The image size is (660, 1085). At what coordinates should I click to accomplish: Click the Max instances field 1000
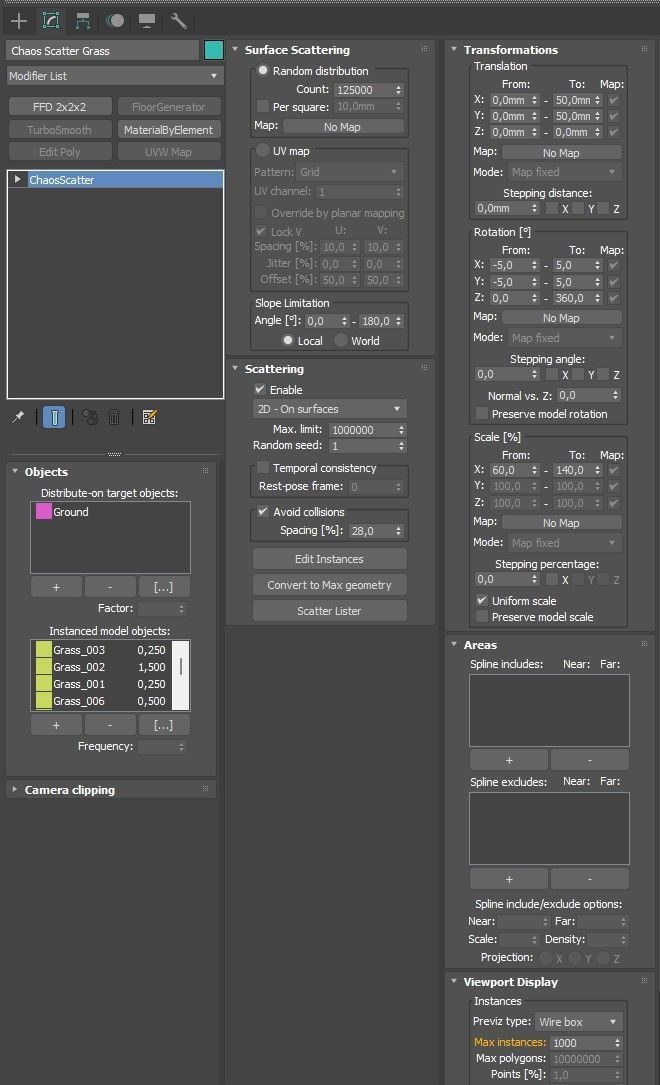582,1043
